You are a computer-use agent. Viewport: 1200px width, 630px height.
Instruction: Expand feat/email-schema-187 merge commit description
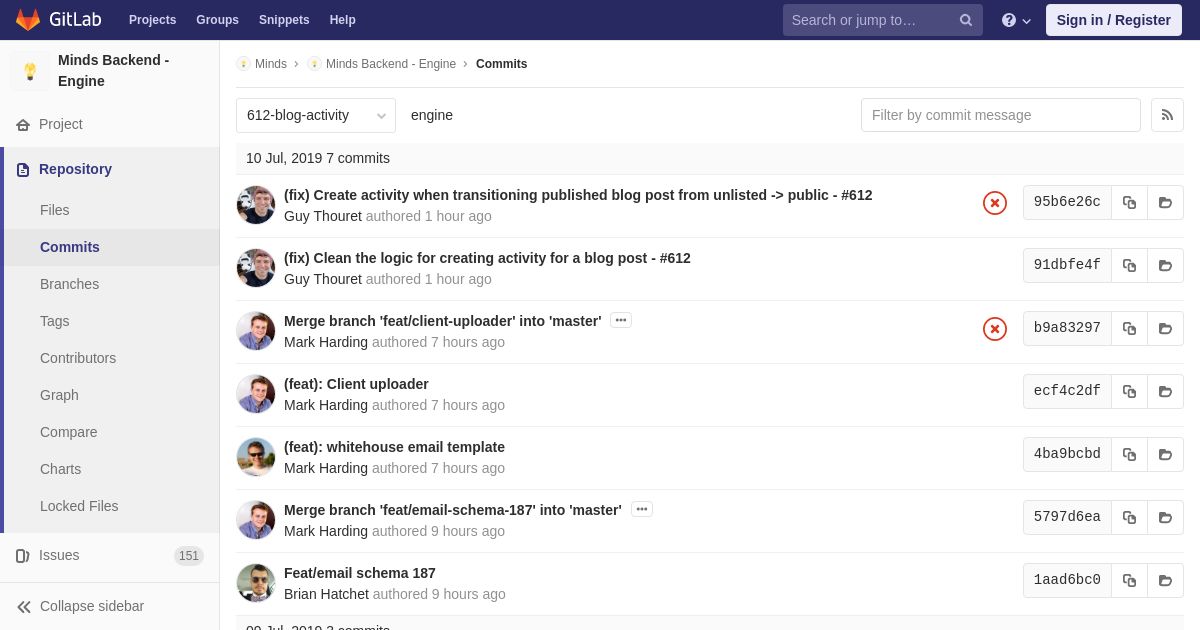[642, 509]
